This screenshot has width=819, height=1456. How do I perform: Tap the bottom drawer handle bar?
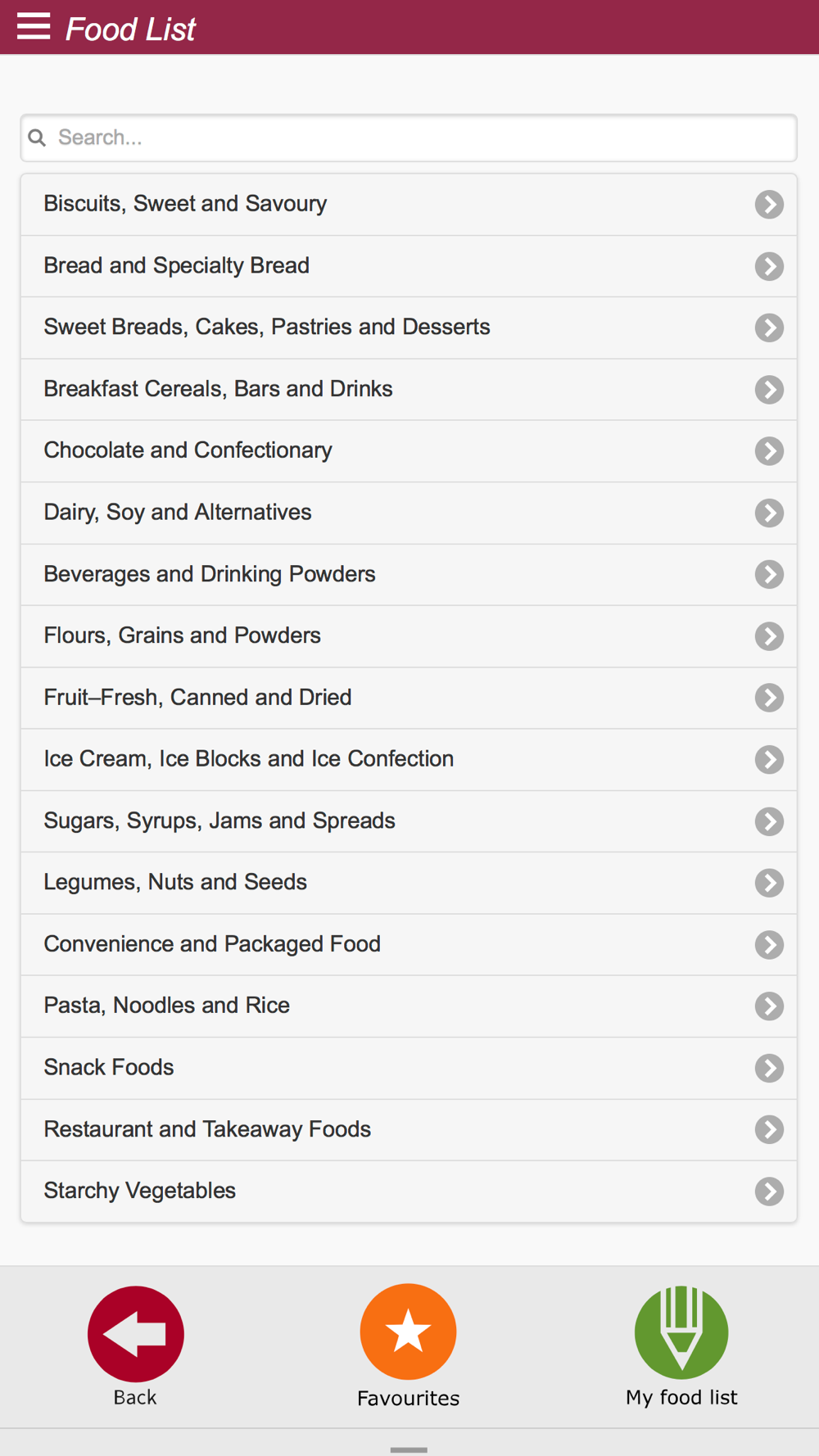(409, 1449)
